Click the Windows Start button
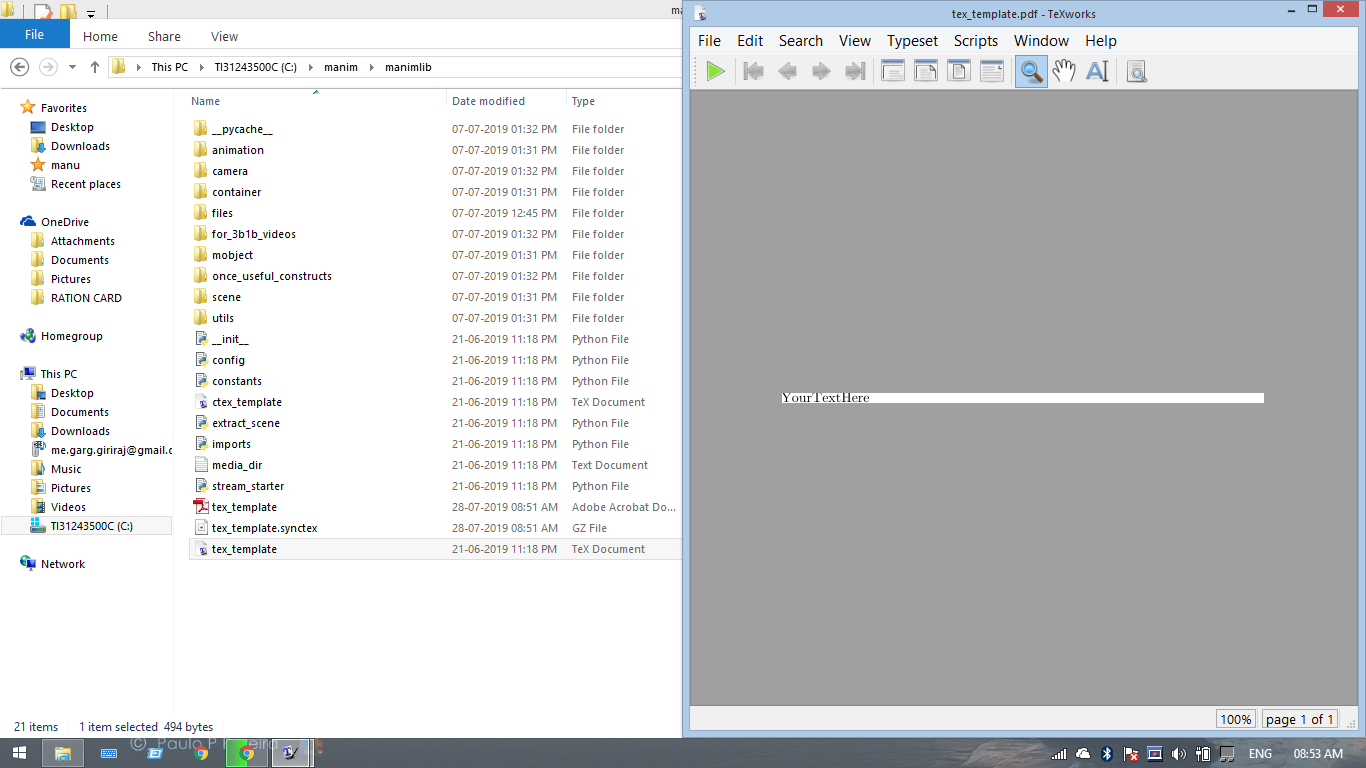The height and width of the screenshot is (768, 1366). pos(19,753)
